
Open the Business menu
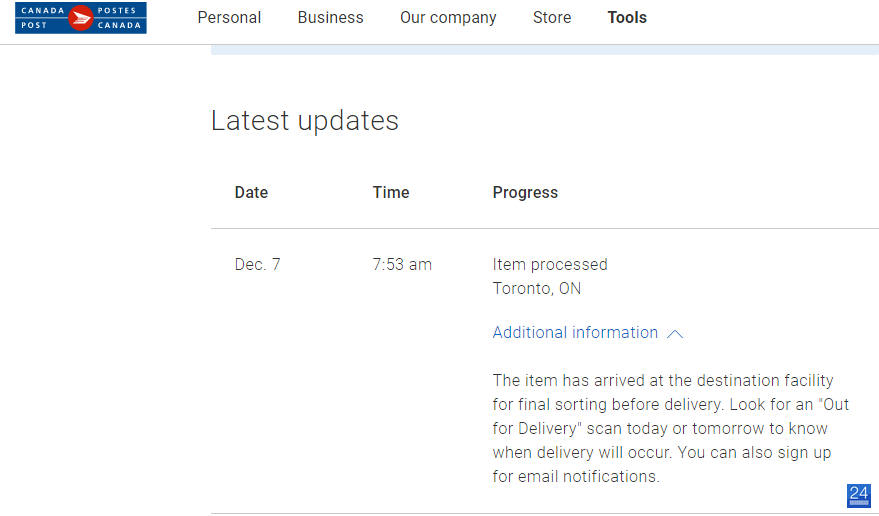(330, 18)
